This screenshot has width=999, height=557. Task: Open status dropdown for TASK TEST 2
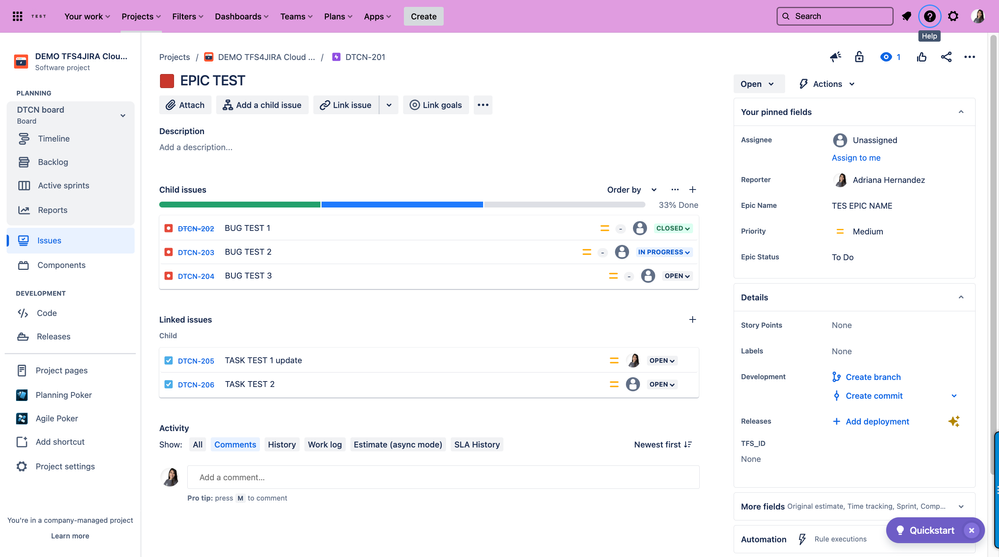[662, 384]
